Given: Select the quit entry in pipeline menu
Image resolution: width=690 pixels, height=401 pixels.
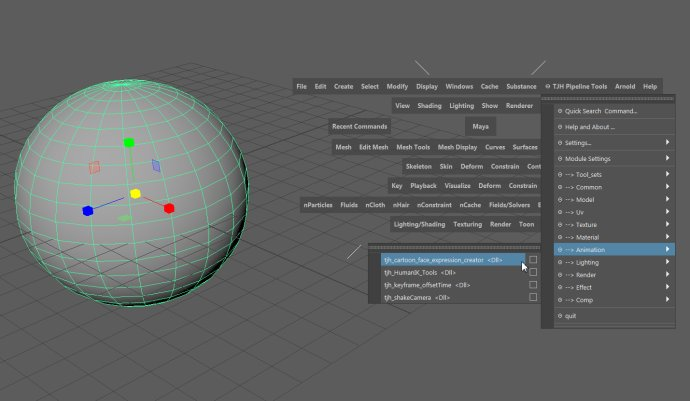Looking at the screenshot, I should (x=614, y=316).
